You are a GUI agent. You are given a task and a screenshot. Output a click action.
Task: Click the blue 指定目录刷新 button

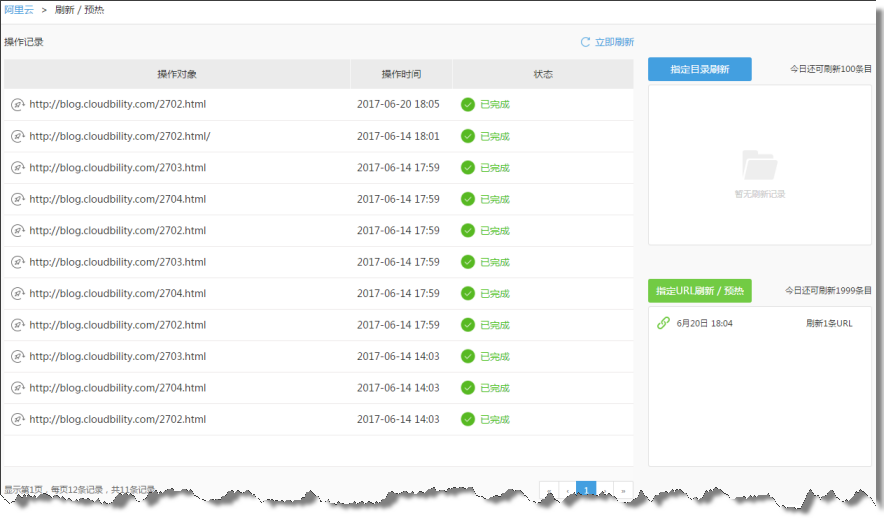699,69
